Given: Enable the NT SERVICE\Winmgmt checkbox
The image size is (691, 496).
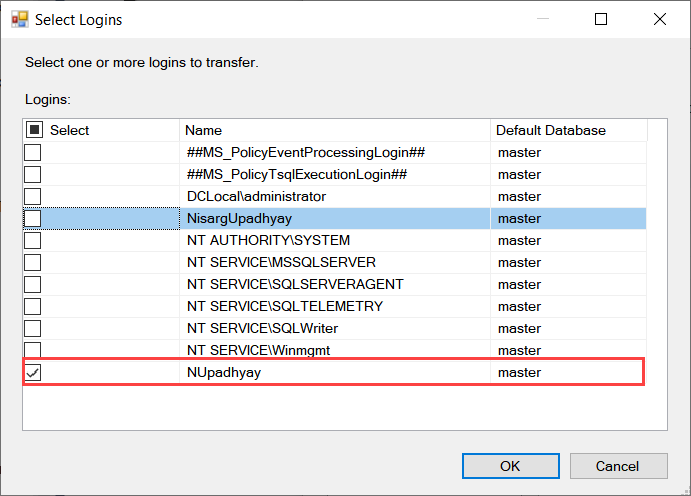Looking at the screenshot, I should (x=33, y=350).
